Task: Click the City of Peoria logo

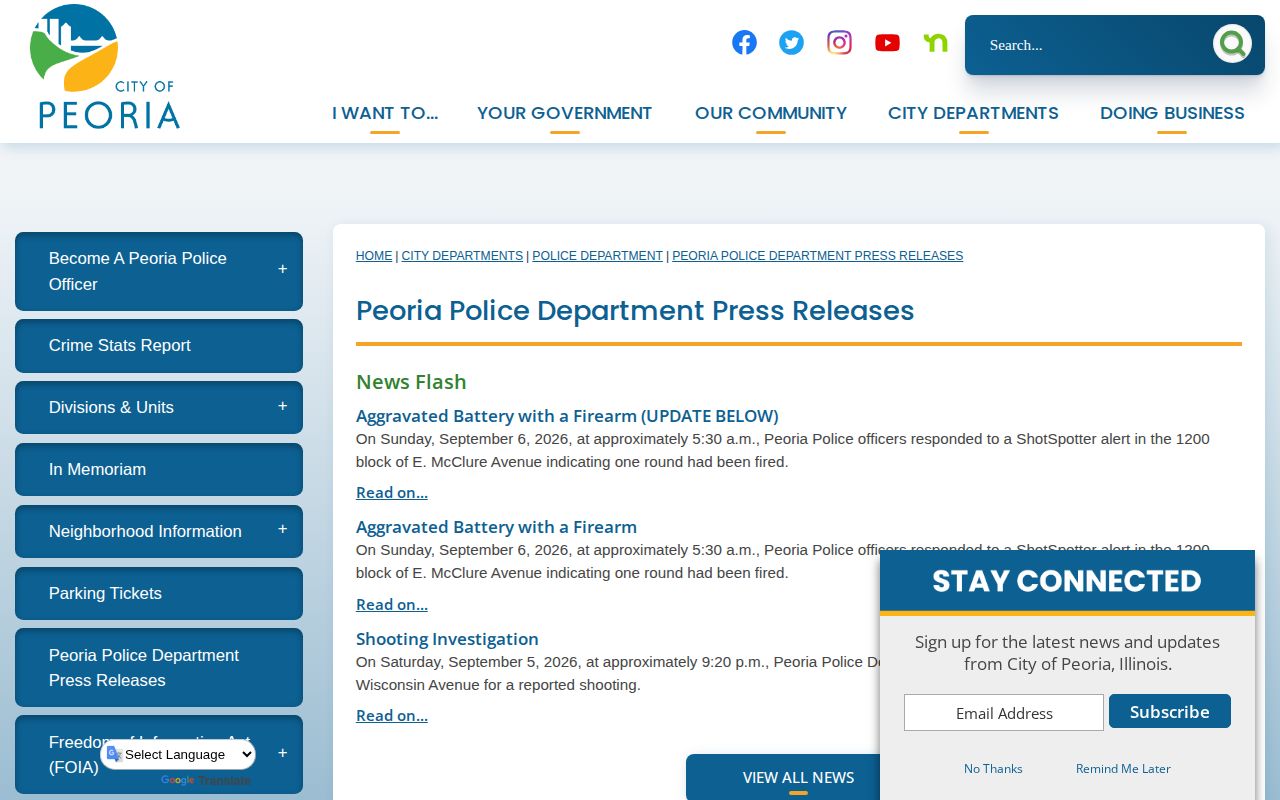Action: pos(105,67)
